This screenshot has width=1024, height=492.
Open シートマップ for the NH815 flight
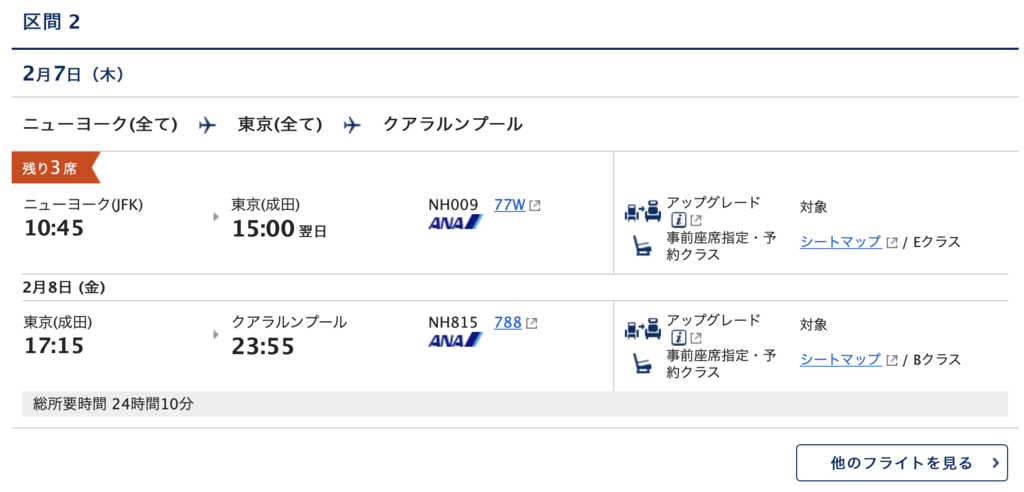point(840,359)
